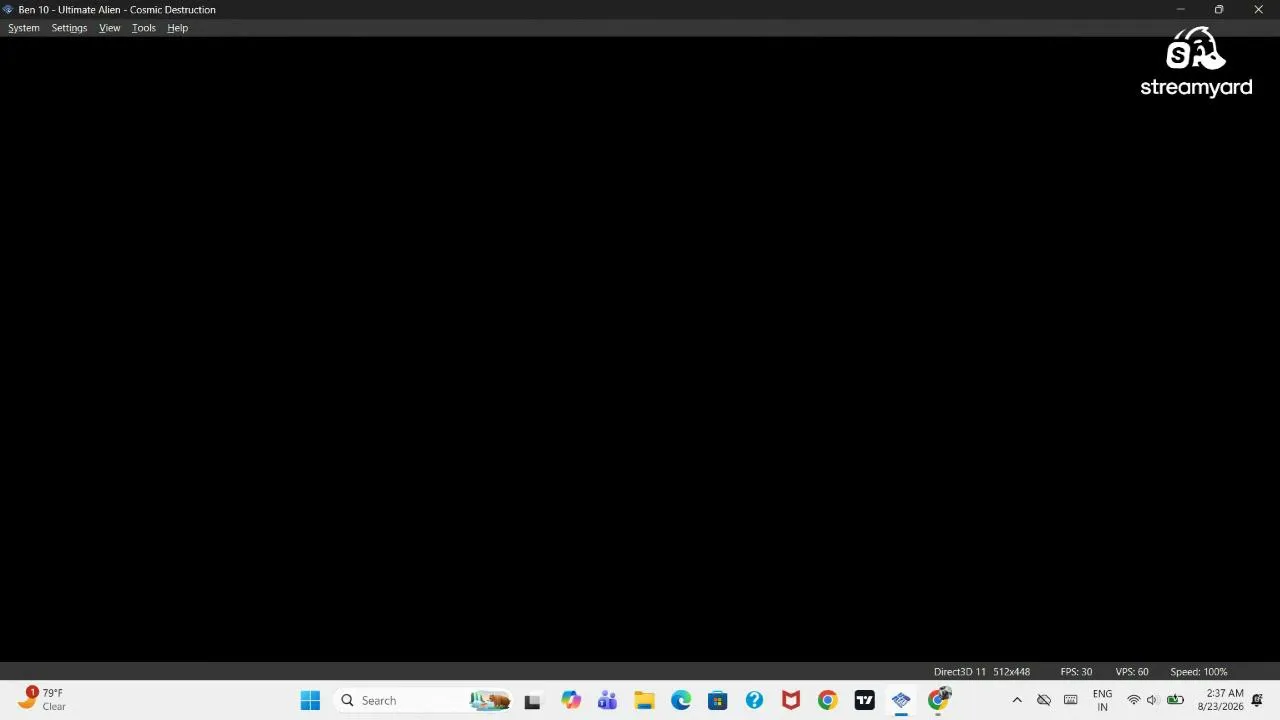Open the Get Help question mark app

[x=754, y=701]
